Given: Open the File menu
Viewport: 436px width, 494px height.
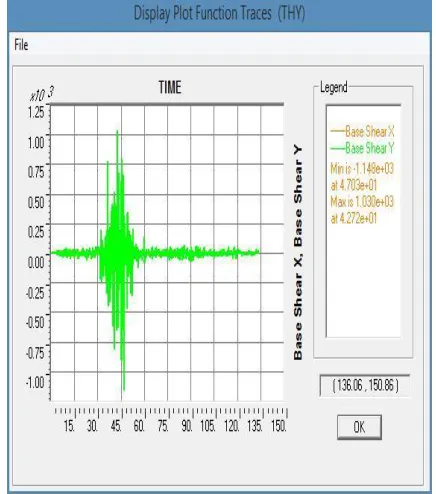Looking at the screenshot, I should click(21, 45).
